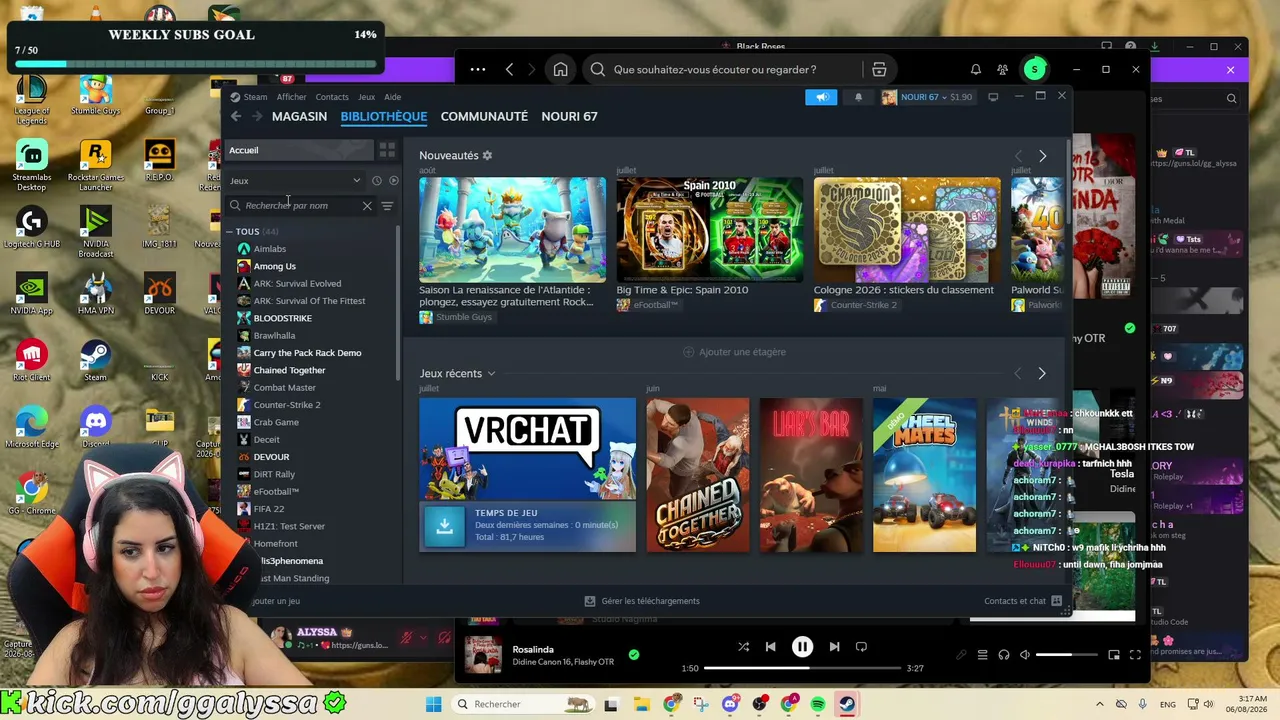Open Spotify profile avatar
Screen dimensions: 1280x720
click(1034, 70)
